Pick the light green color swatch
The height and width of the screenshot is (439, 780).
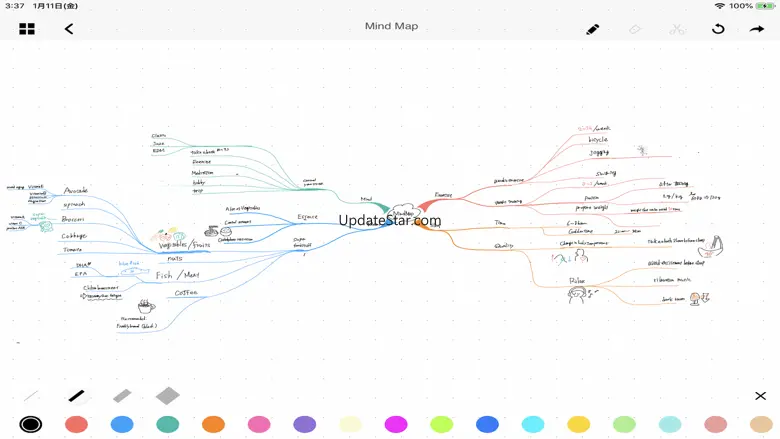tap(624, 424)
